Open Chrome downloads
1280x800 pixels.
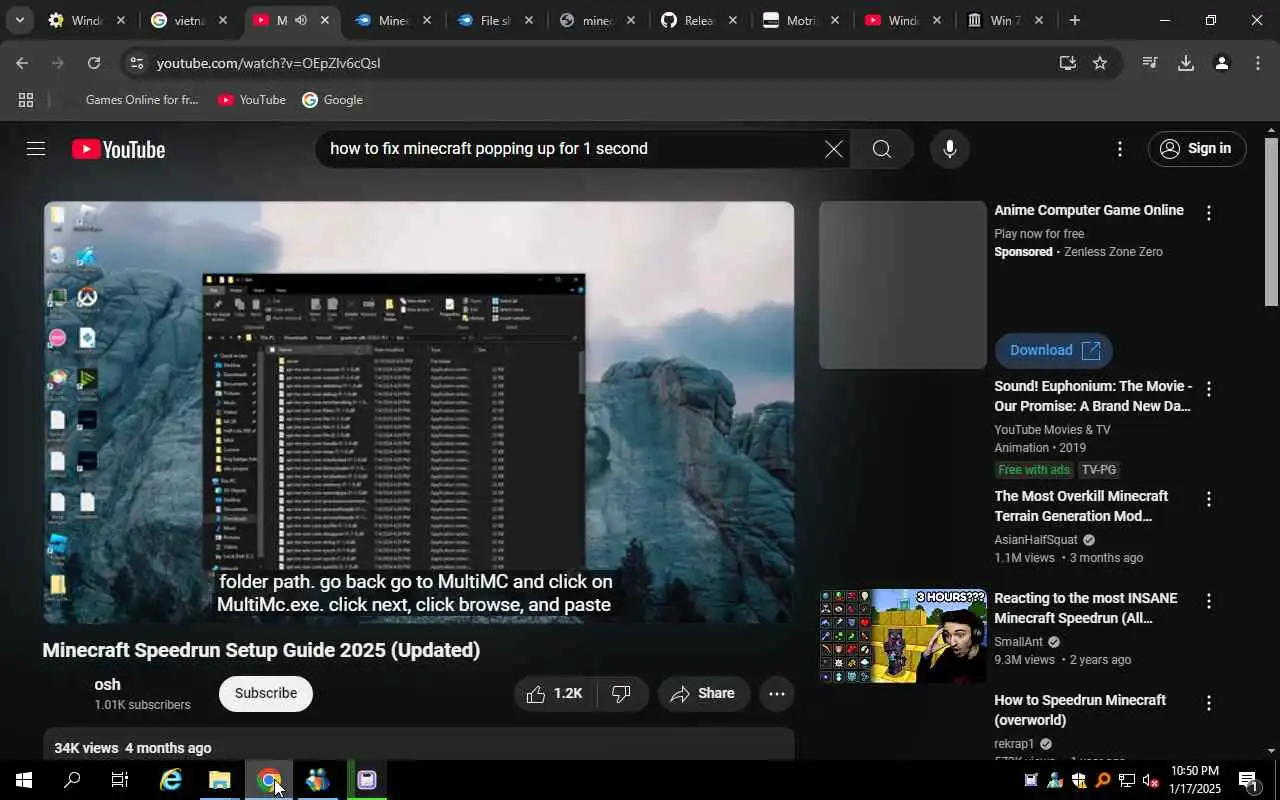[1186, 63]
